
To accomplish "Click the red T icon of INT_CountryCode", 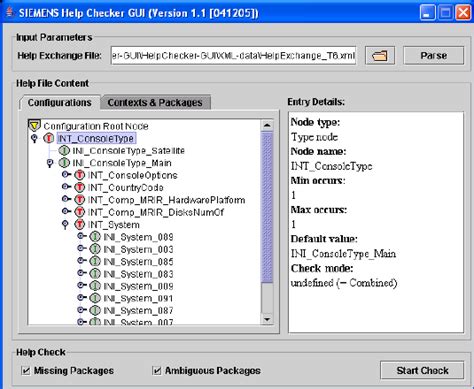I will pos(80,188).
